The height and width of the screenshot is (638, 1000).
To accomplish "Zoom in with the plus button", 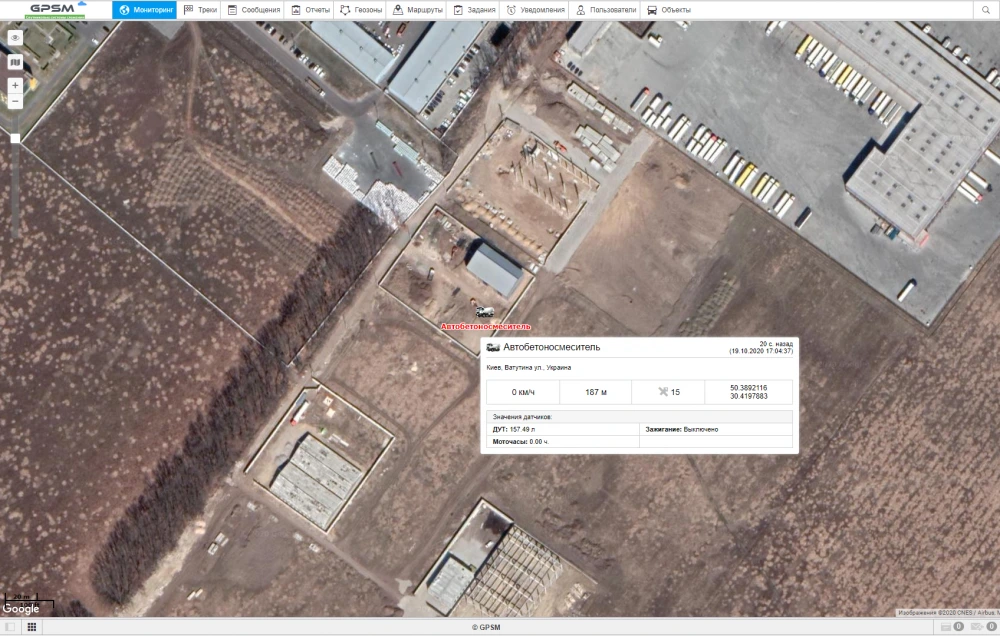I will click(15, 86).
